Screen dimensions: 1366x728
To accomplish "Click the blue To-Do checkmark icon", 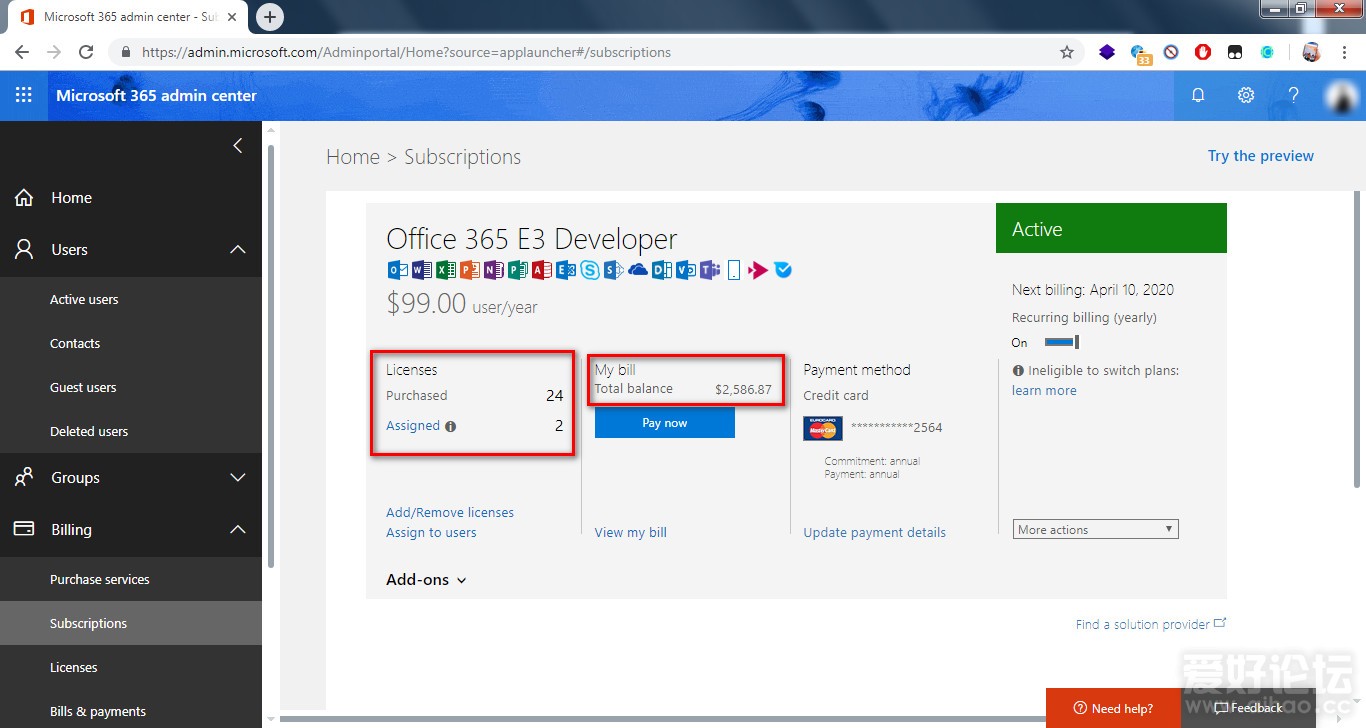I will click(783, 270).
